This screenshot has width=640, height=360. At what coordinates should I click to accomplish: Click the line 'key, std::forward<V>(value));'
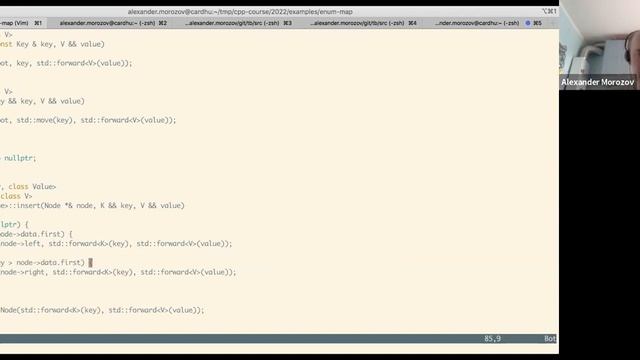[66, 63]
